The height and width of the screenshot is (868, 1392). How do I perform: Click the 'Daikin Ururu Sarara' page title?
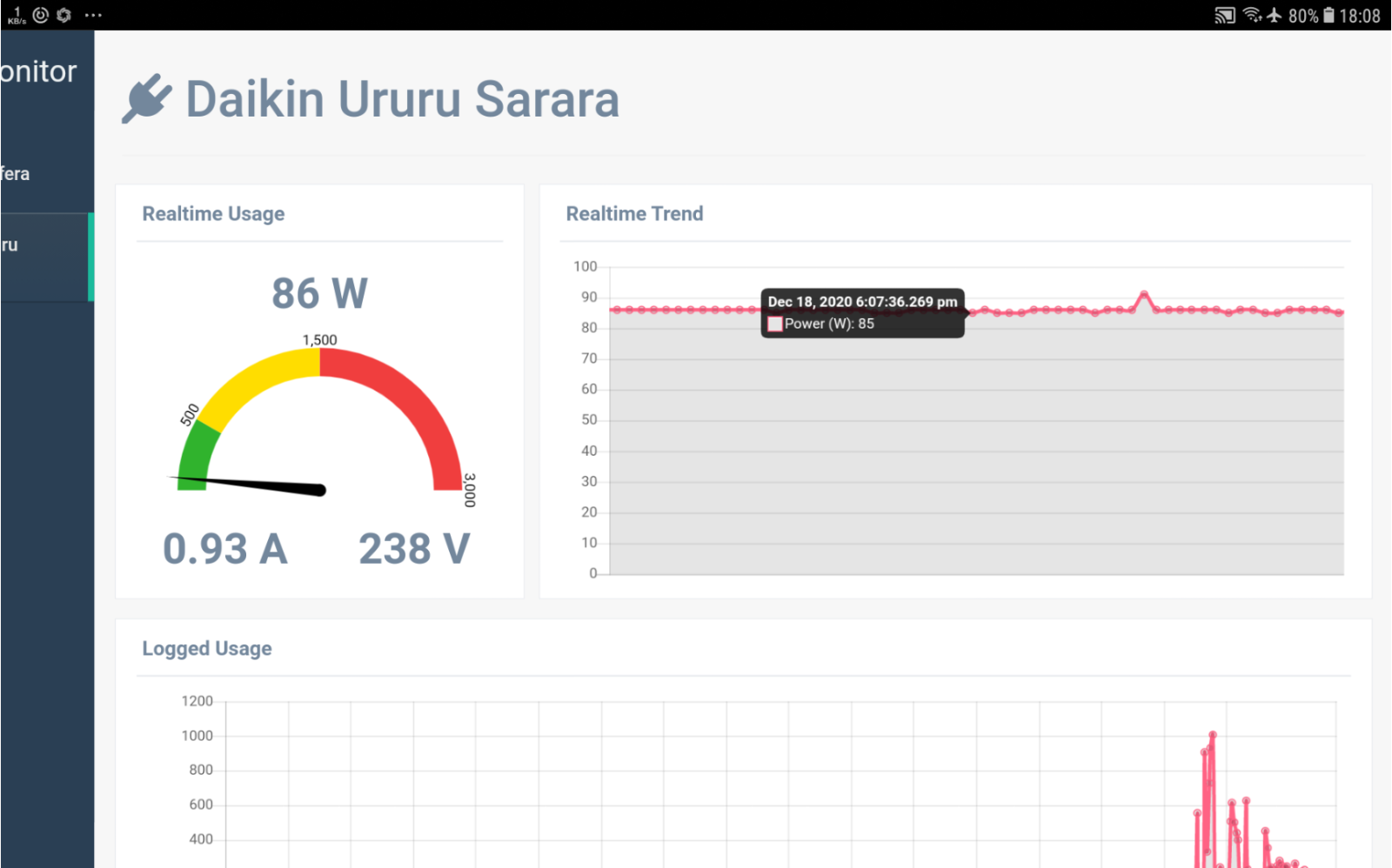point(402,99)
